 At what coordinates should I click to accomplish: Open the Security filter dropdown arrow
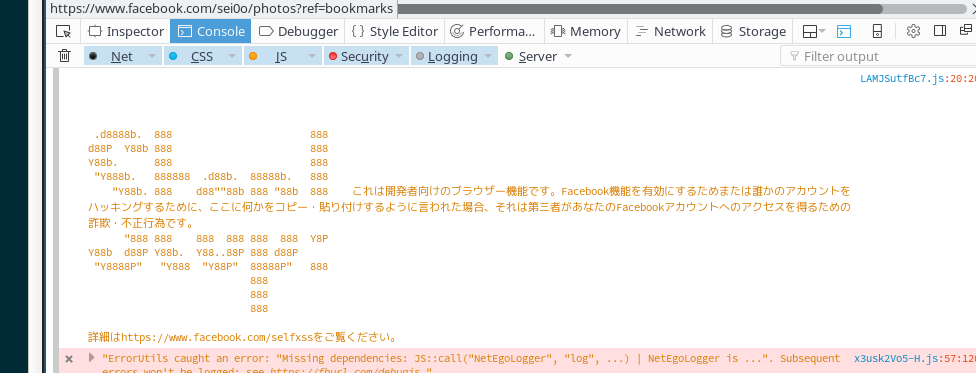pyautogui.click(x=400, y=56)
